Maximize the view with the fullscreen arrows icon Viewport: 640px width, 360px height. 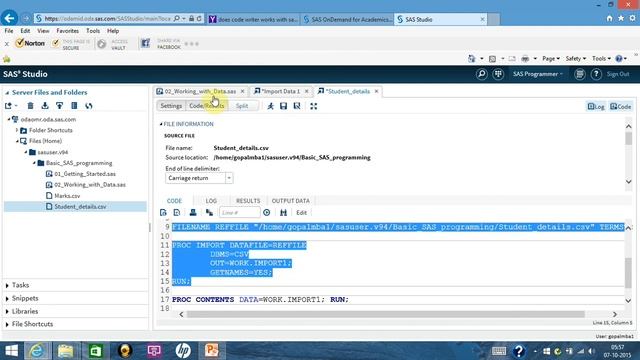click(x=313, y=106)
